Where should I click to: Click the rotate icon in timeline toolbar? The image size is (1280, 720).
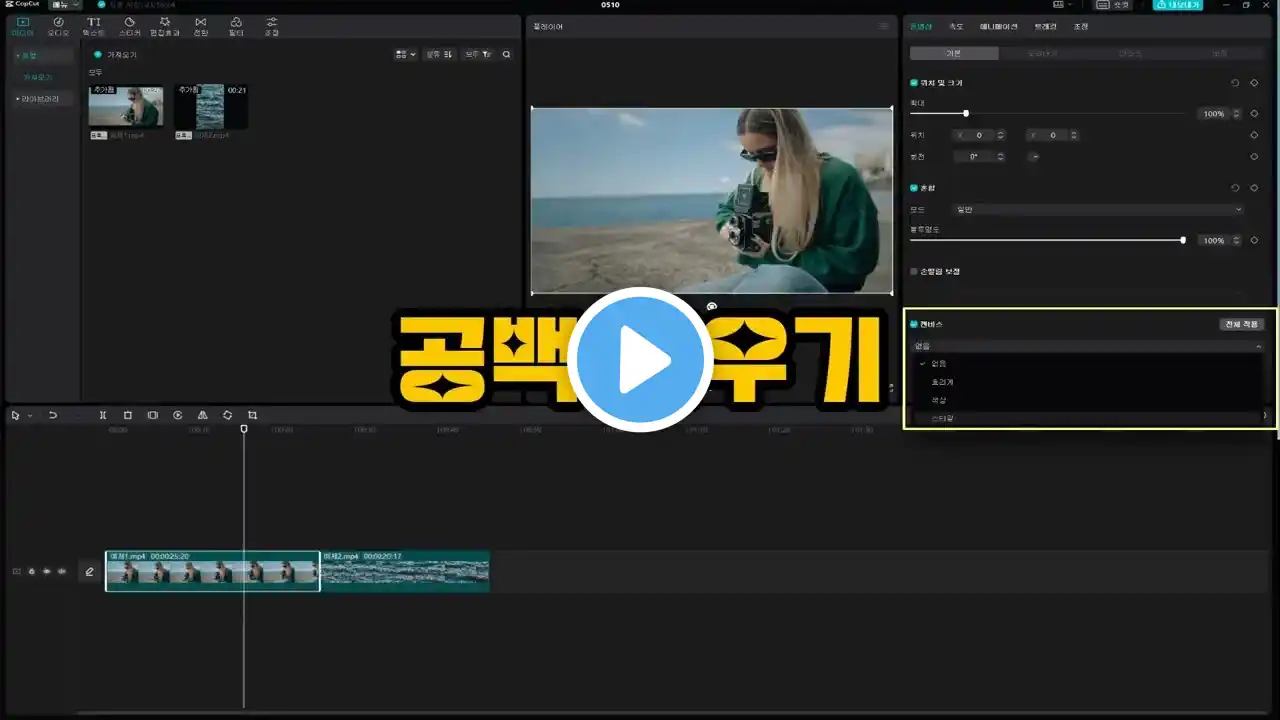(x=228, y=415)
